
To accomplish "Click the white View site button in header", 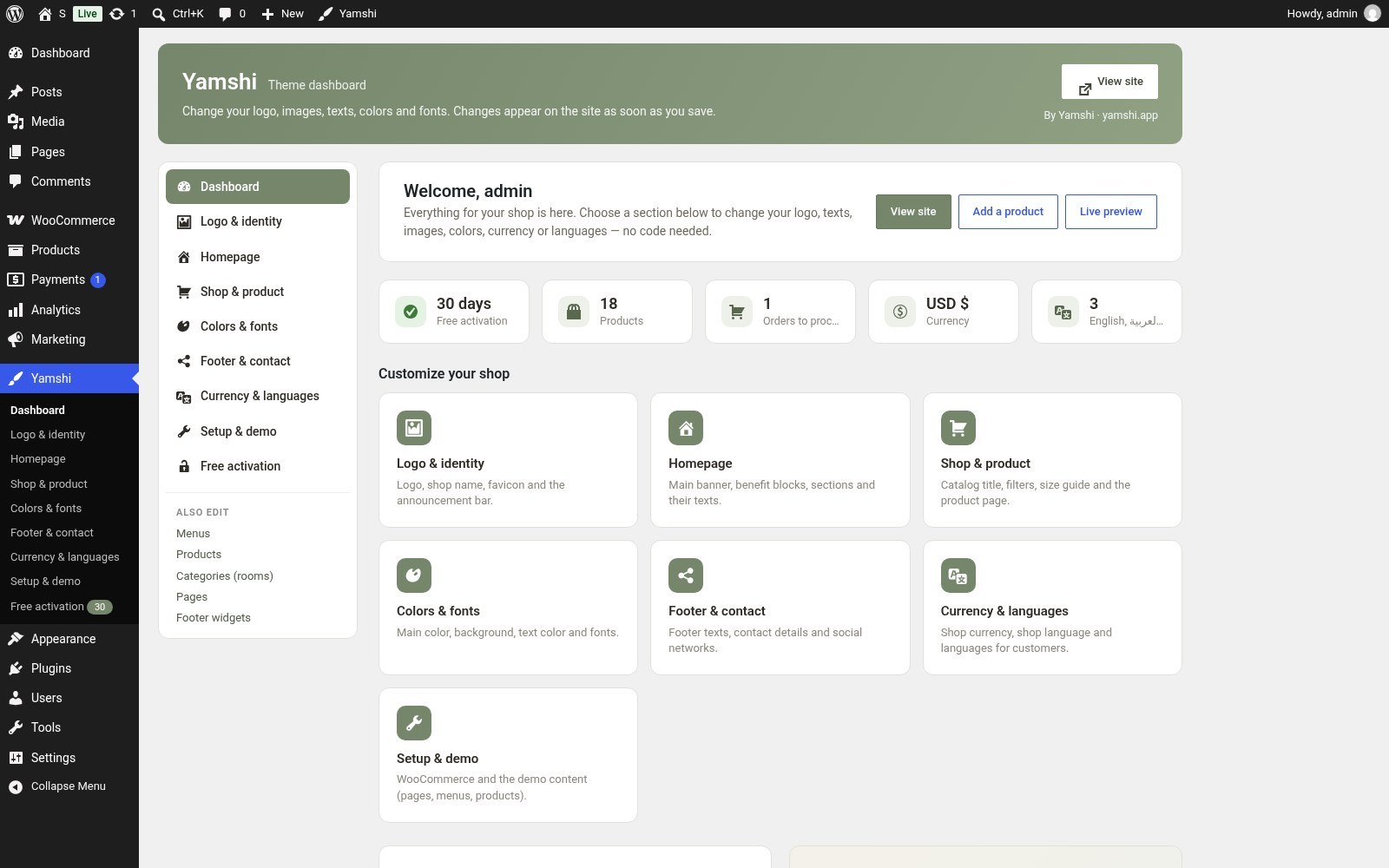I will [x=1109, y=82].
